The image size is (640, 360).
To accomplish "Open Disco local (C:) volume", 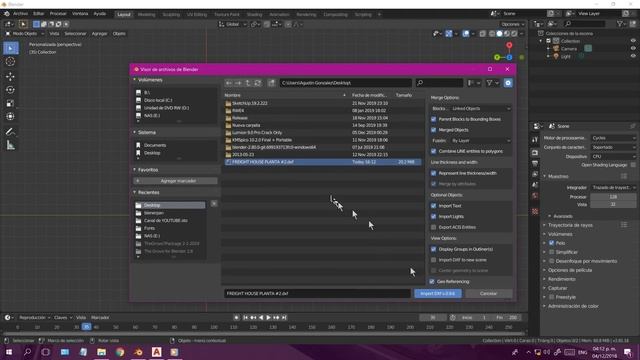I will click(158, 100).
